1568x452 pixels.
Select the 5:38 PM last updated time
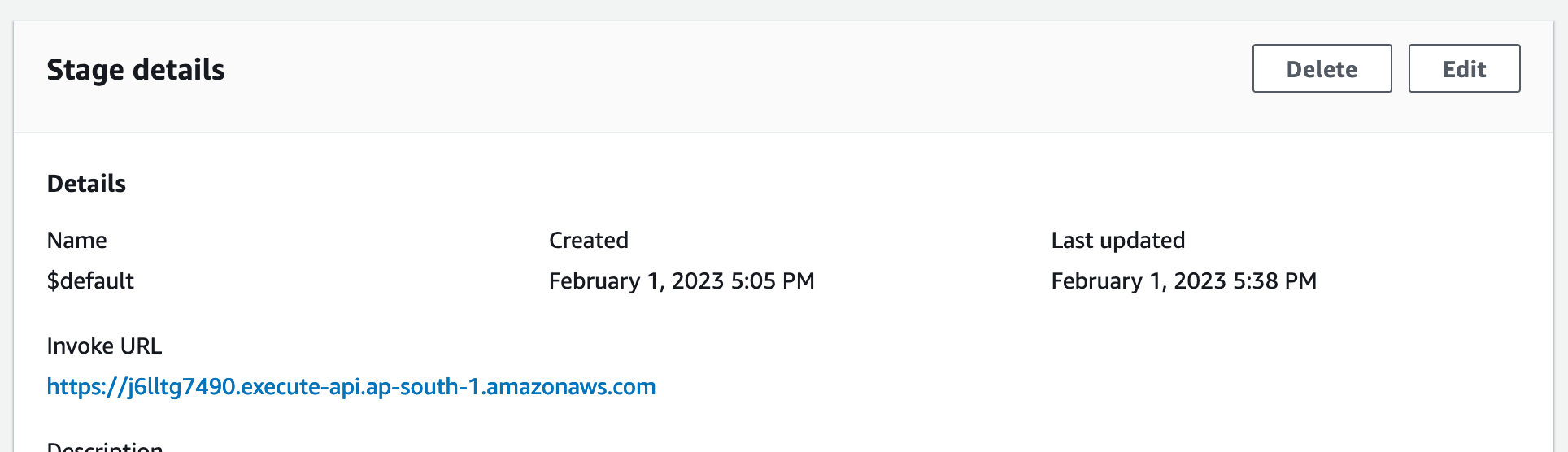pos(1274,281)
